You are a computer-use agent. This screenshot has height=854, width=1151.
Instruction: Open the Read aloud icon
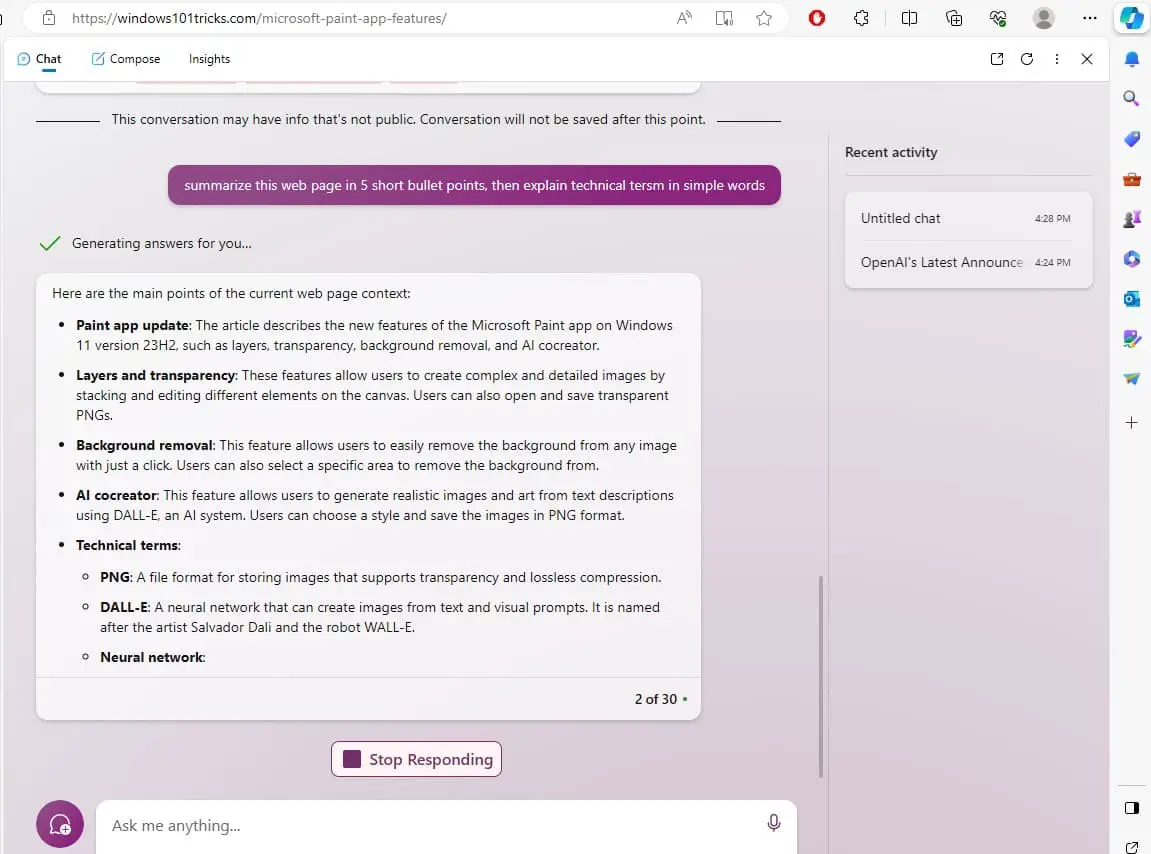(684, 18)
